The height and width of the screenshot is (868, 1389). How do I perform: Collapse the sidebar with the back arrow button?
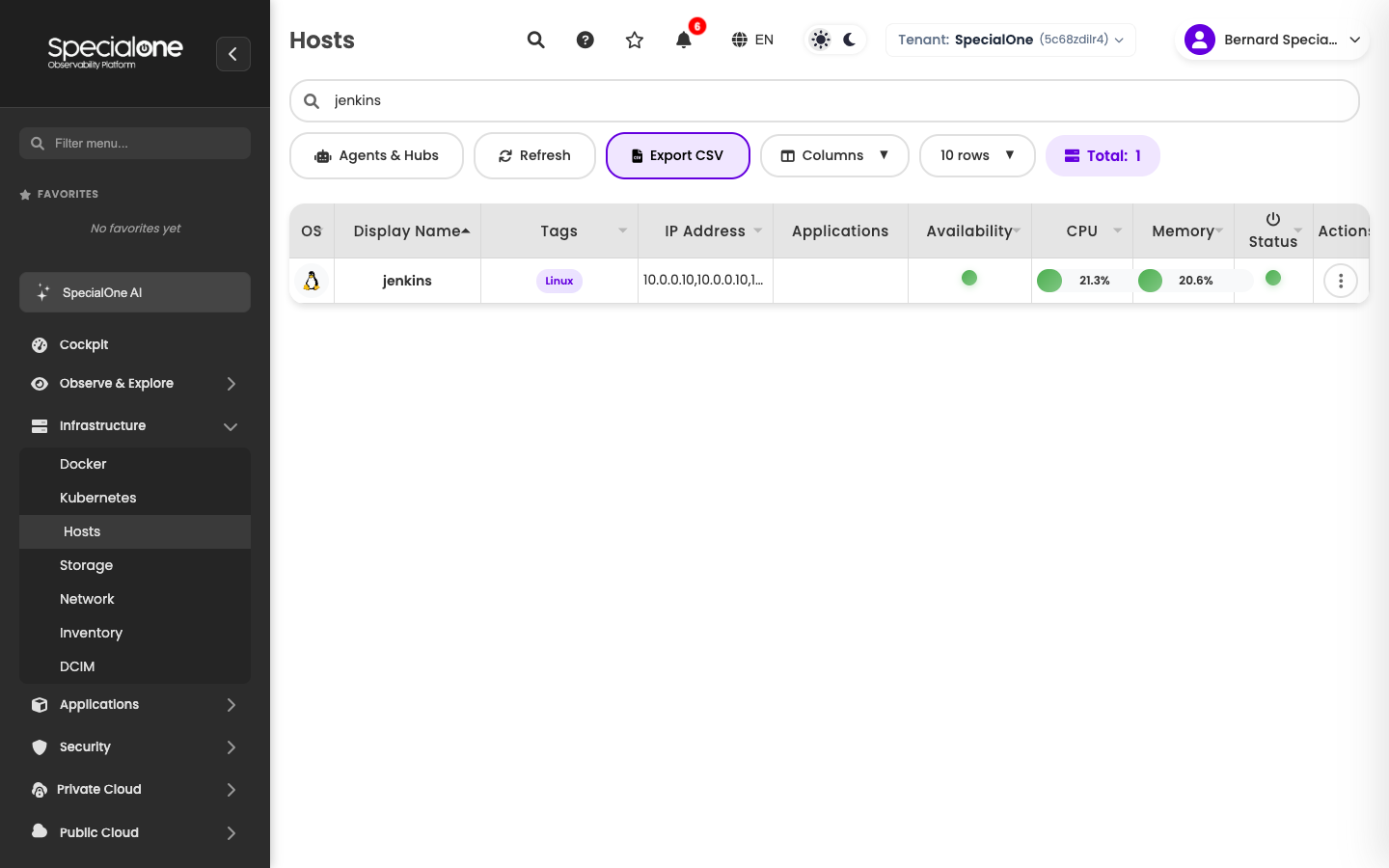(x=233, y=54)
